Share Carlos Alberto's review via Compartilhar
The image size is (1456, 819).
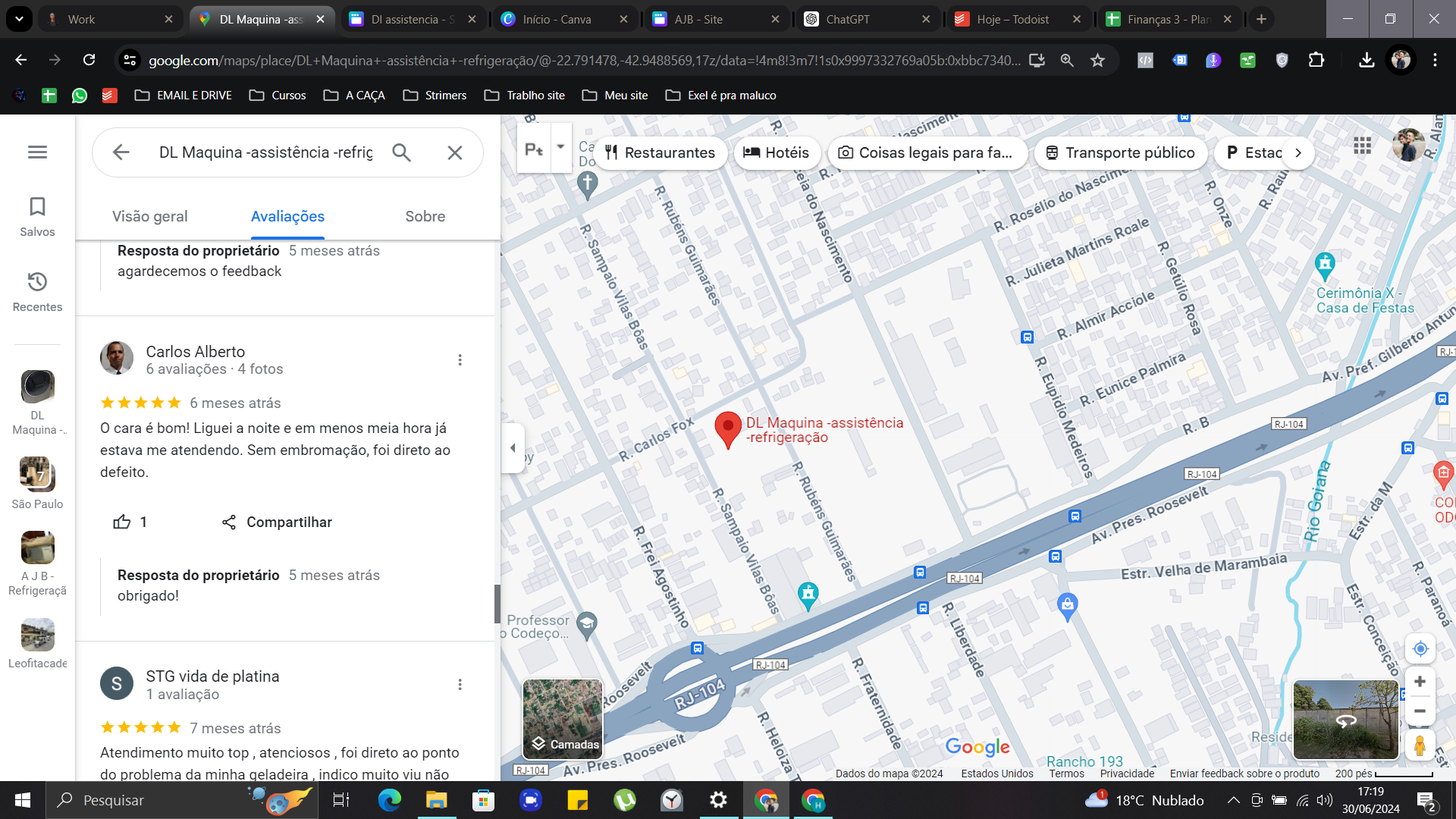tap(277, 522)
